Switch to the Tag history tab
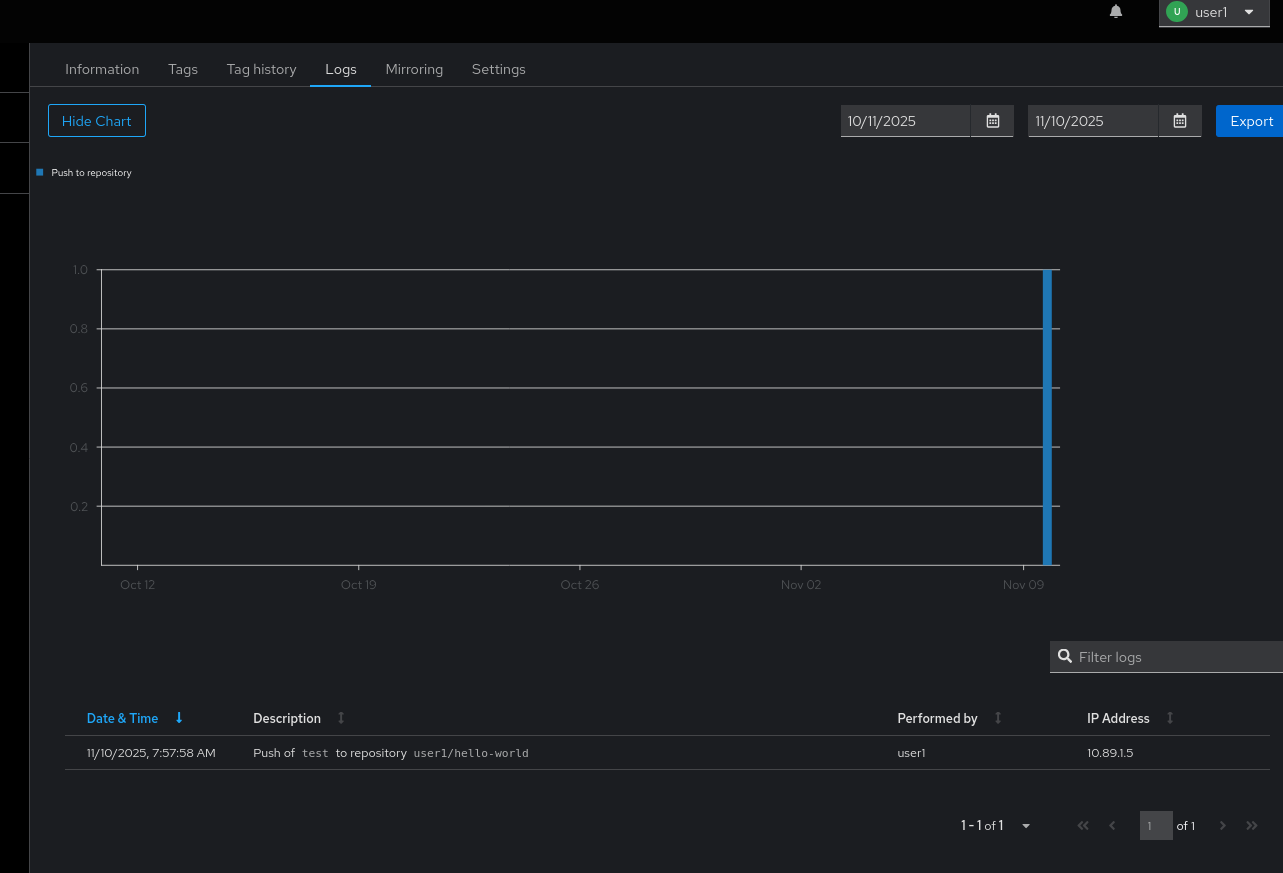 point(261,69)
